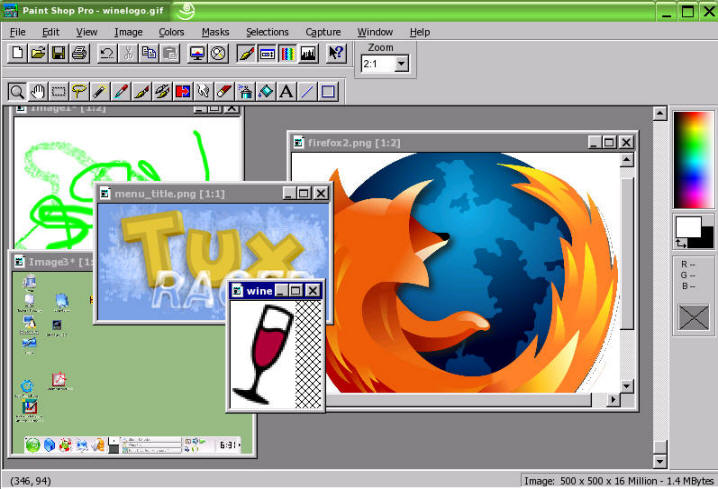Open the File menu
Image resolution: width=718 pixels, height=489 pixels.
pyautogui.click(x=17, y=32)
